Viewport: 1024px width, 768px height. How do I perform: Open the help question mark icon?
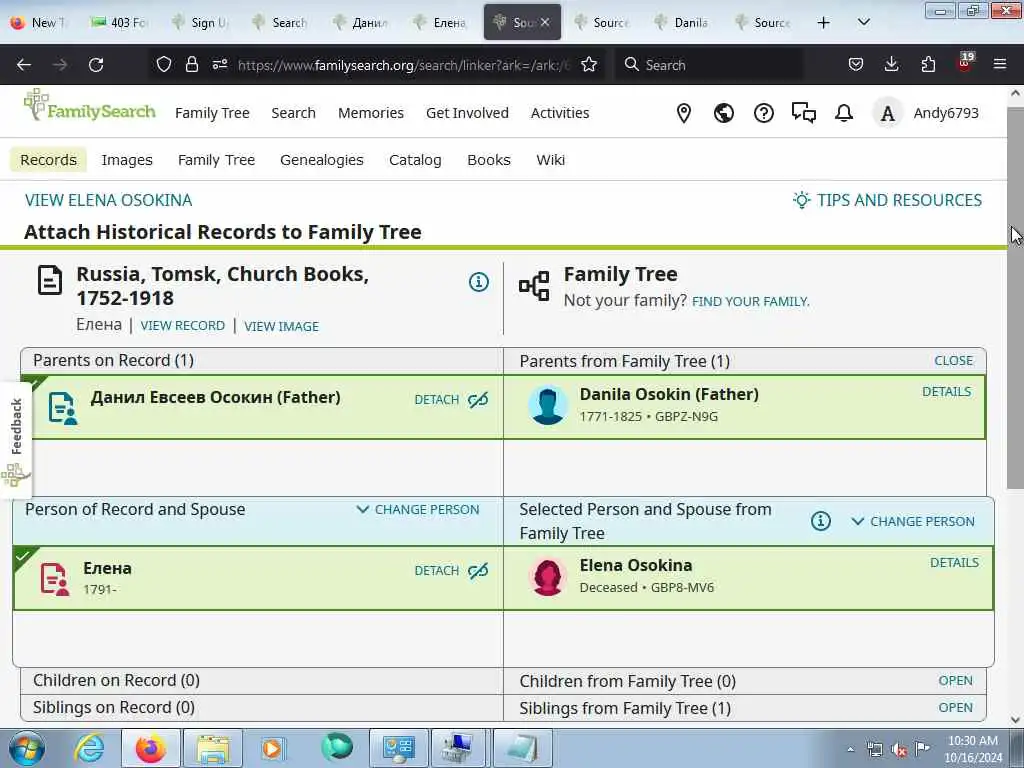click(763, 113)
